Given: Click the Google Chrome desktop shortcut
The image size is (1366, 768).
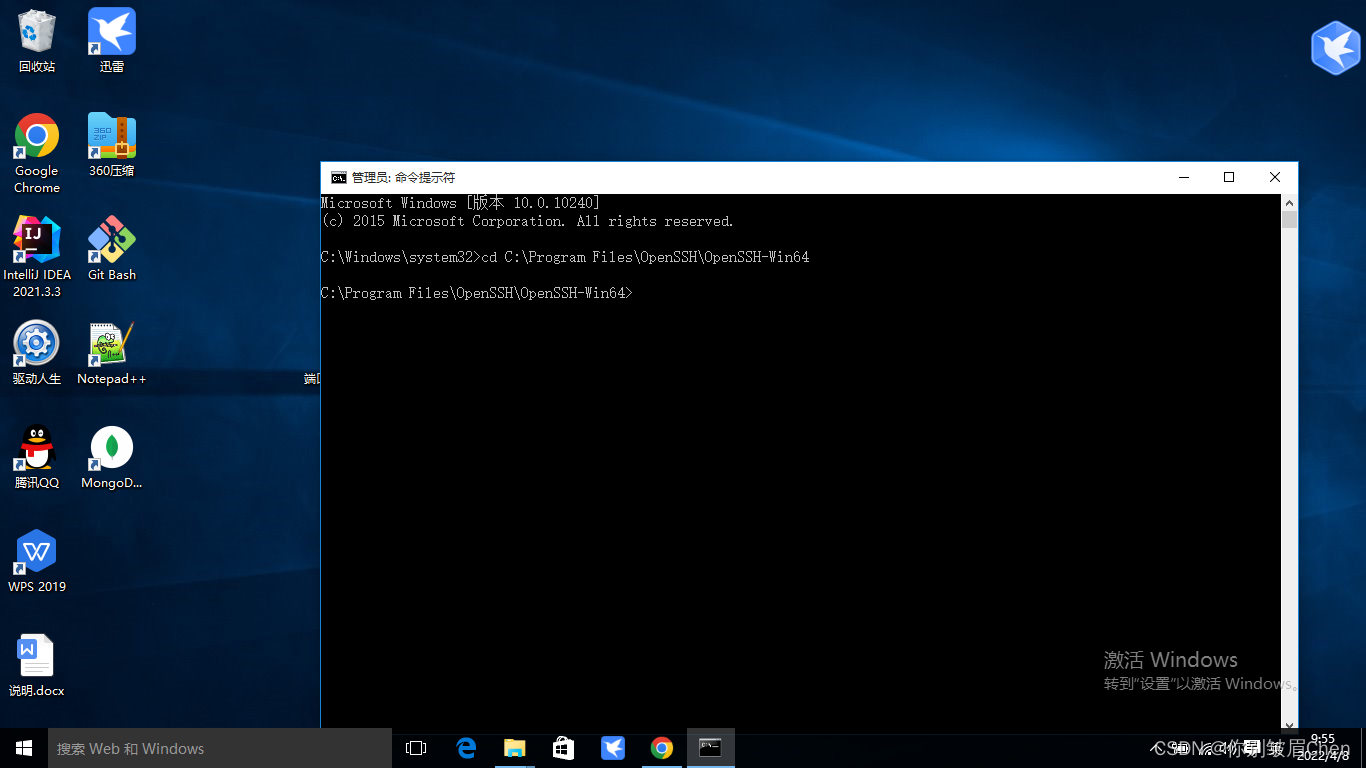Looking at the screenshot, I should [x=37, y=137].
